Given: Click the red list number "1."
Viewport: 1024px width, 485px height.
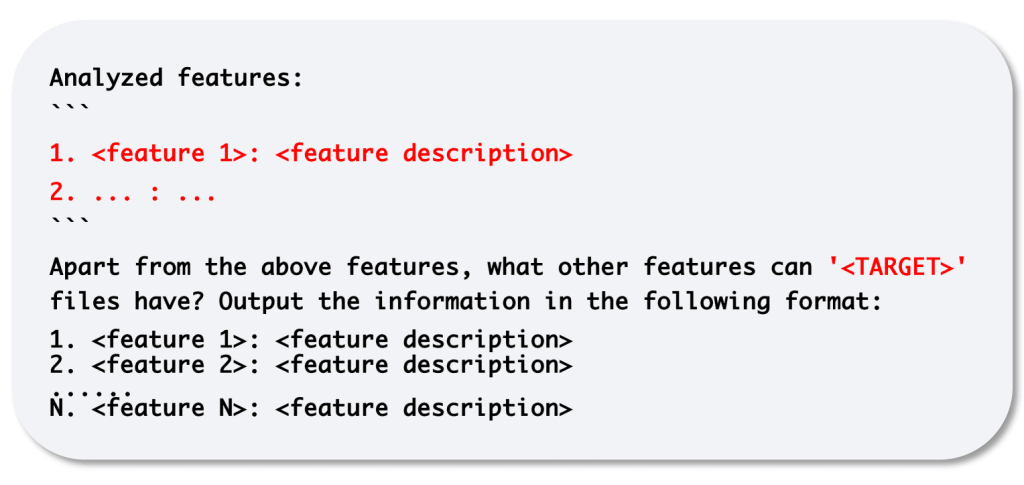Looking at the screenshot, I should click(x=64, y=154).
